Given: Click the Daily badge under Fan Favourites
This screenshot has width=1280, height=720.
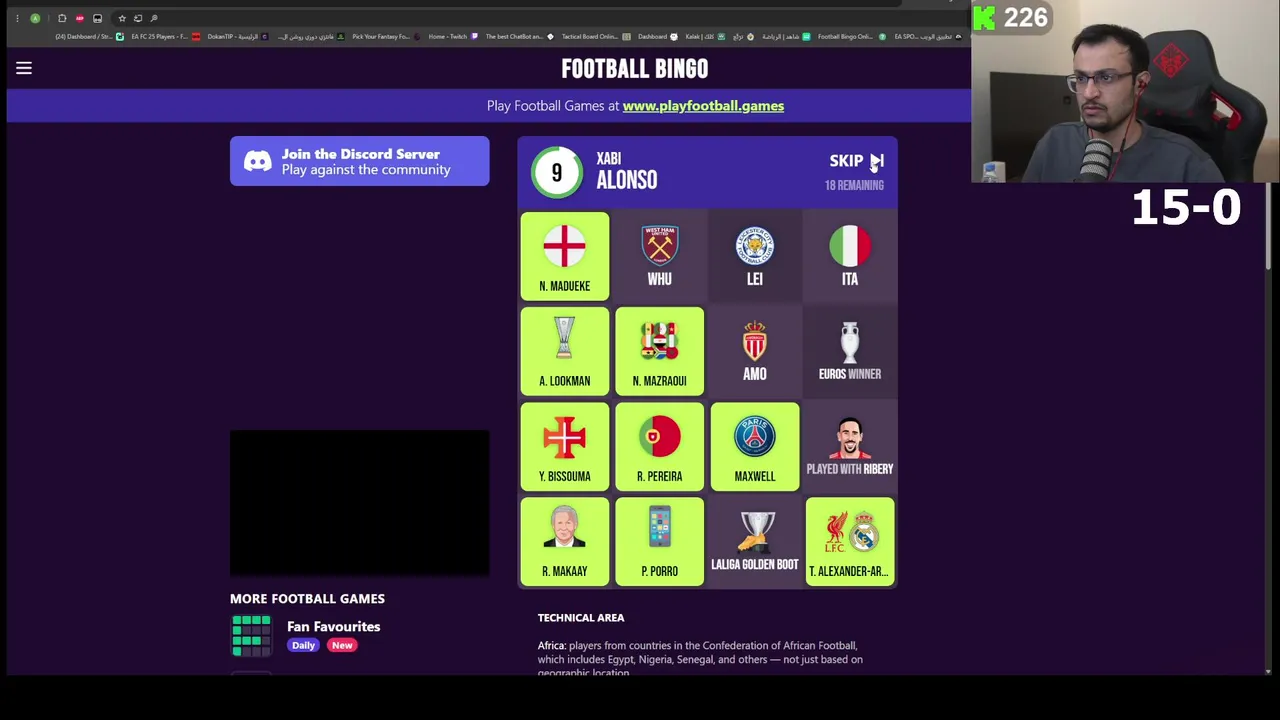Looking at the screenshot, I should click(303, 645).
